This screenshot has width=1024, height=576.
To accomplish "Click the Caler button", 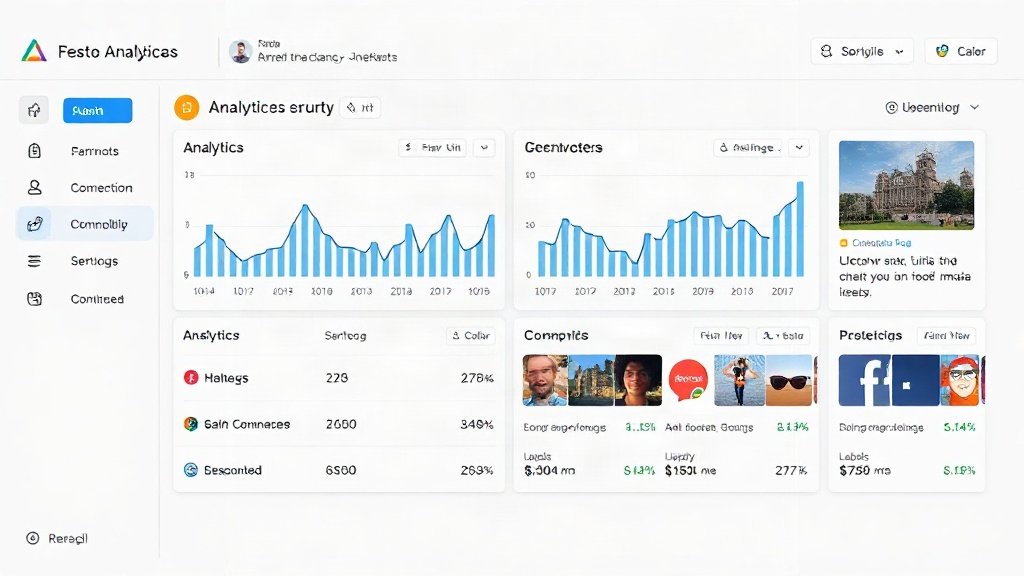I will point(961,51).
